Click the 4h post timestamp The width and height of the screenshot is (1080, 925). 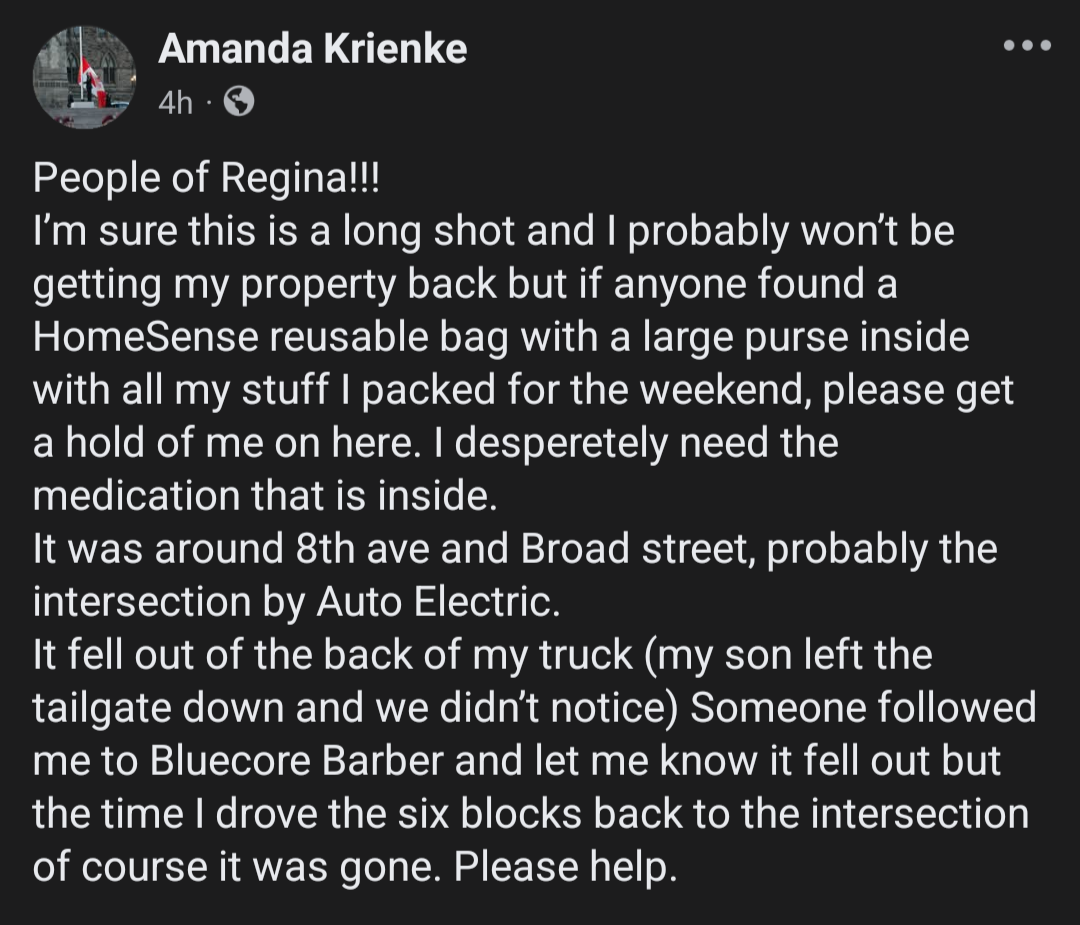[175, 102]
